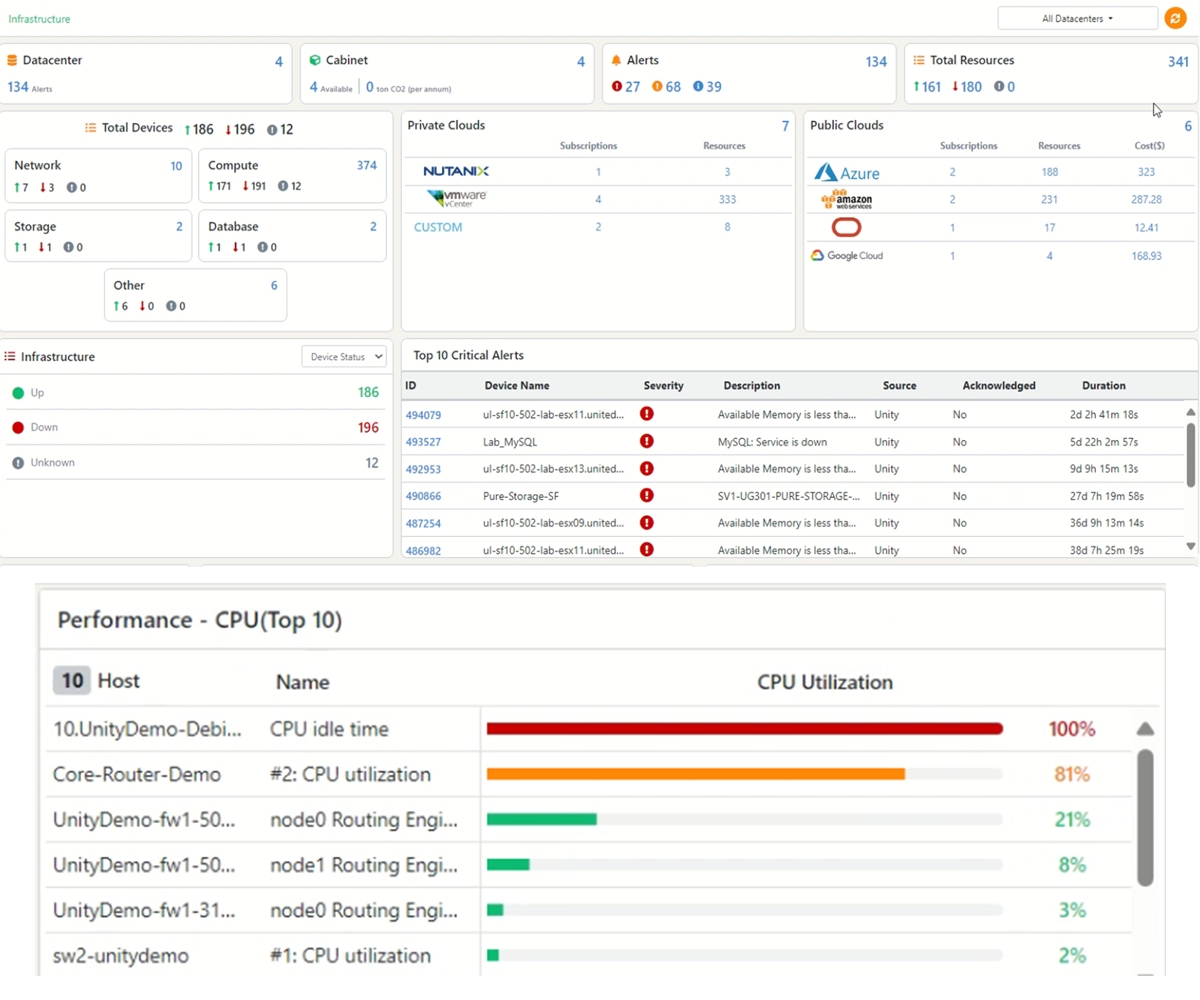Click the Google Cloud logo
Viewport: 1200px width, 1000px height.
(x=846, y=256)
